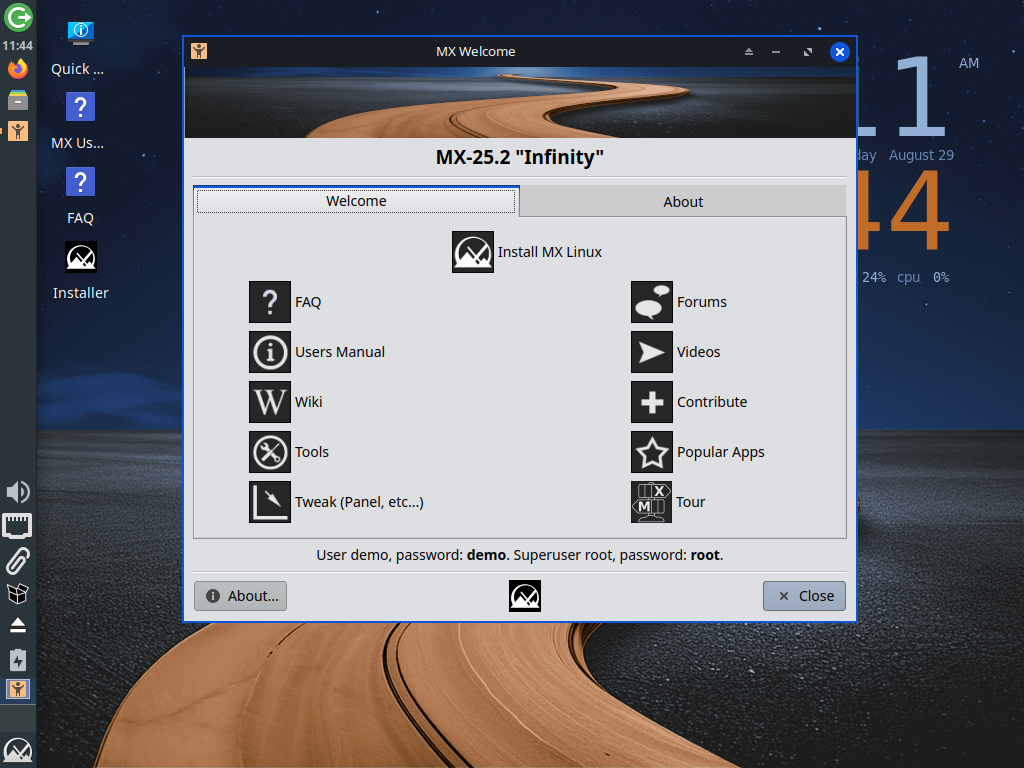
Task: Start the Tour signpost icon
Action: (x=651, y=502)
